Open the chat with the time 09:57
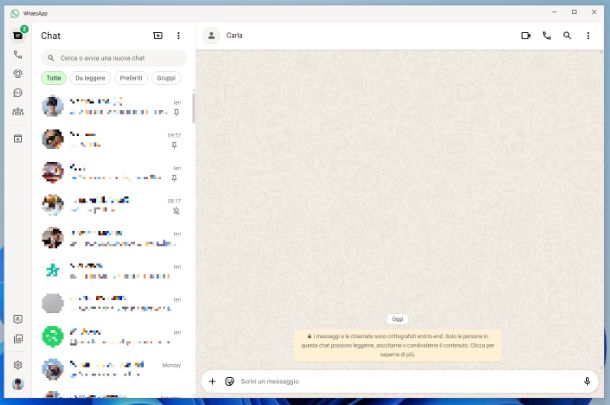The image size is (610, 405). coord(113,139)
